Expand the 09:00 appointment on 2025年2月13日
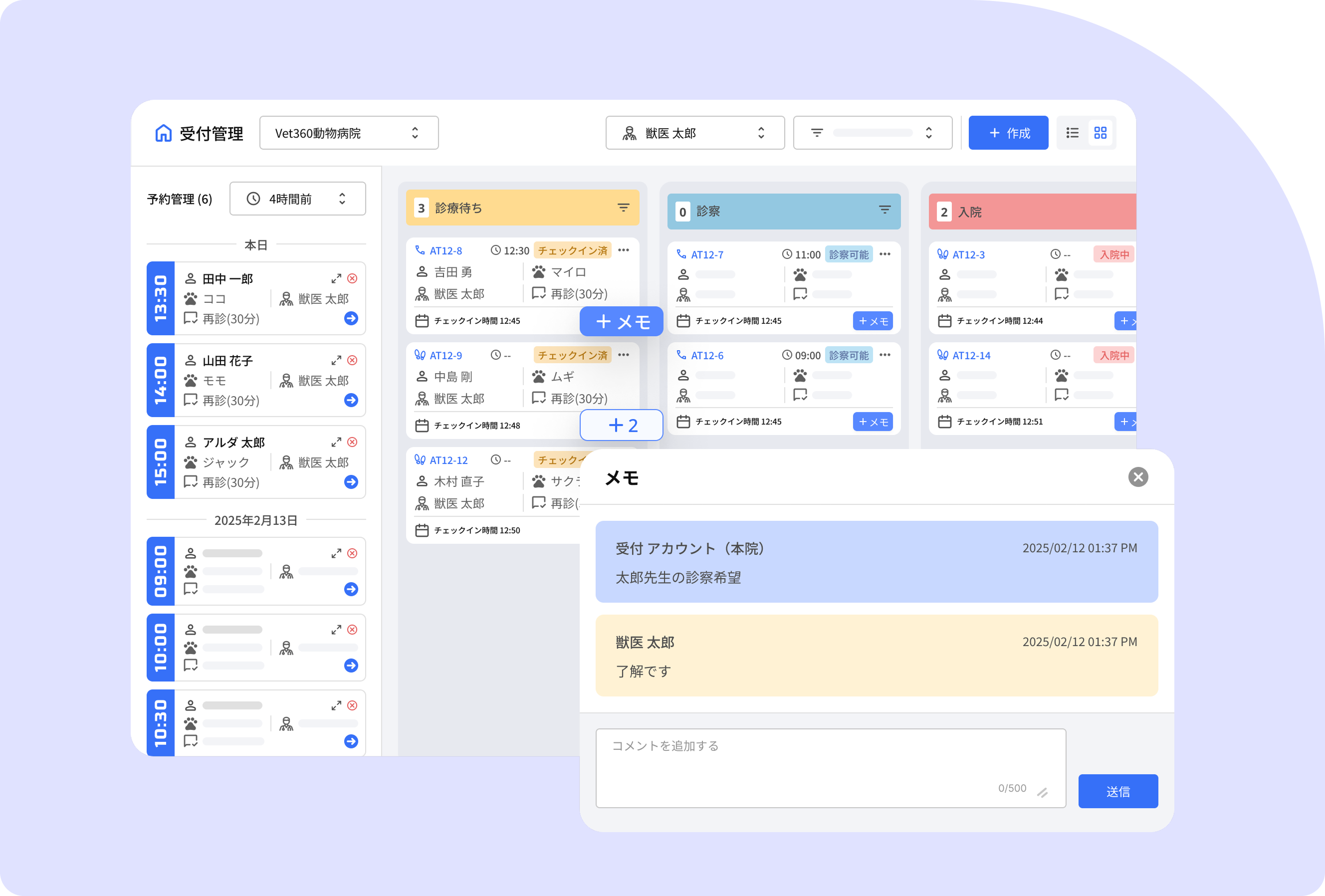This screenshot has height=896, width=1325. click(x=336, y=553)
